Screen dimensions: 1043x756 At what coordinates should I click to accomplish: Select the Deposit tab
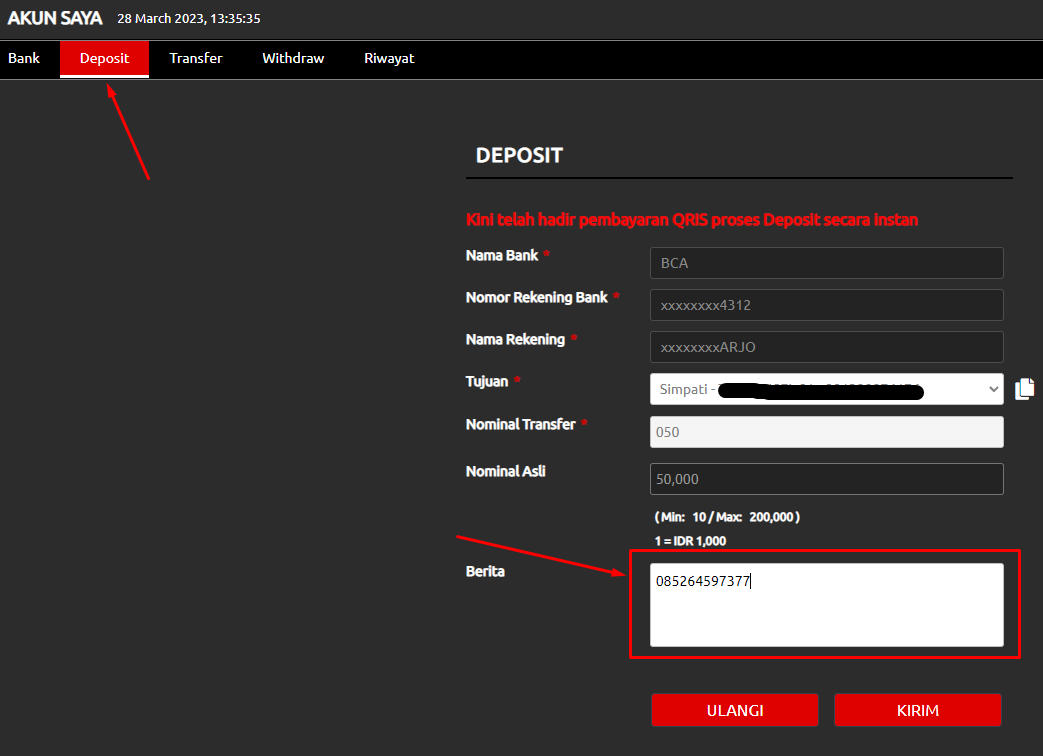tap(105, 58)
